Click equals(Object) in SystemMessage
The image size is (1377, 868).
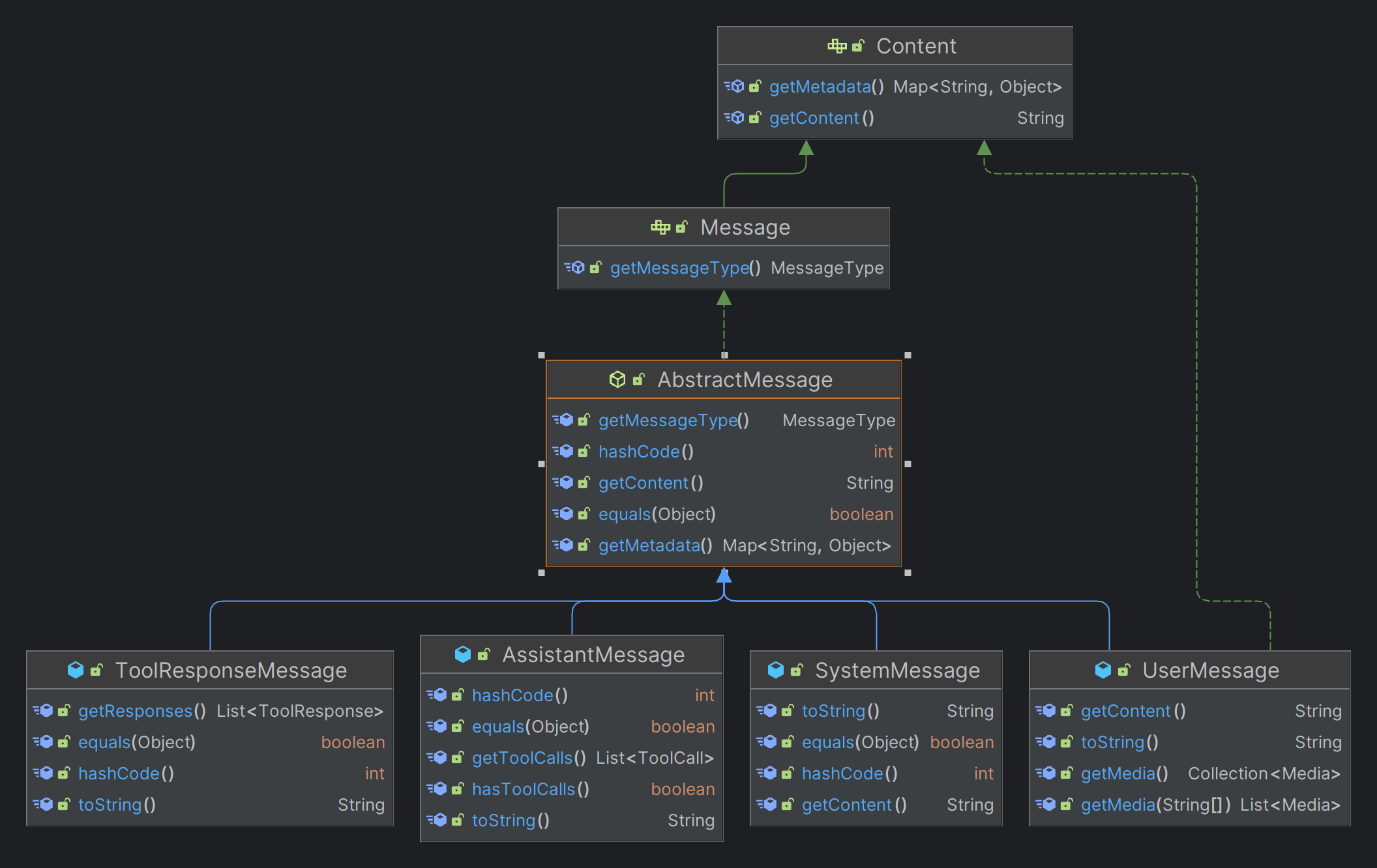(861, 742)
